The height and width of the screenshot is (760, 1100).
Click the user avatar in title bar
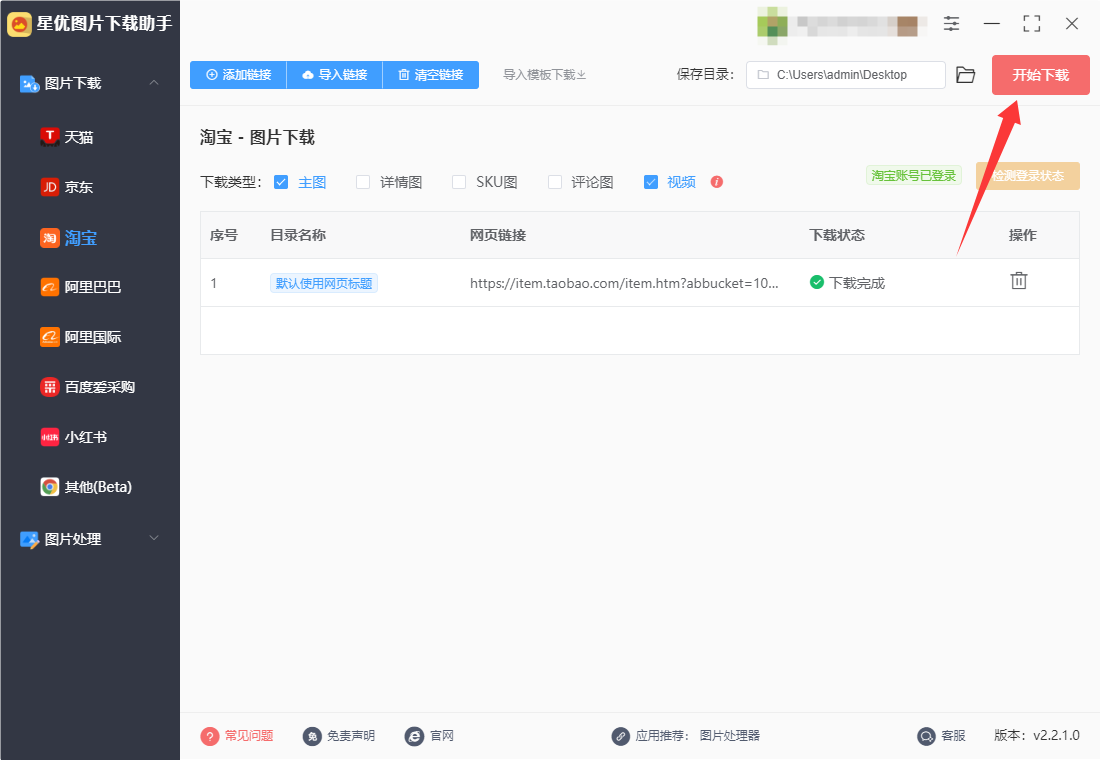point(772,25)
